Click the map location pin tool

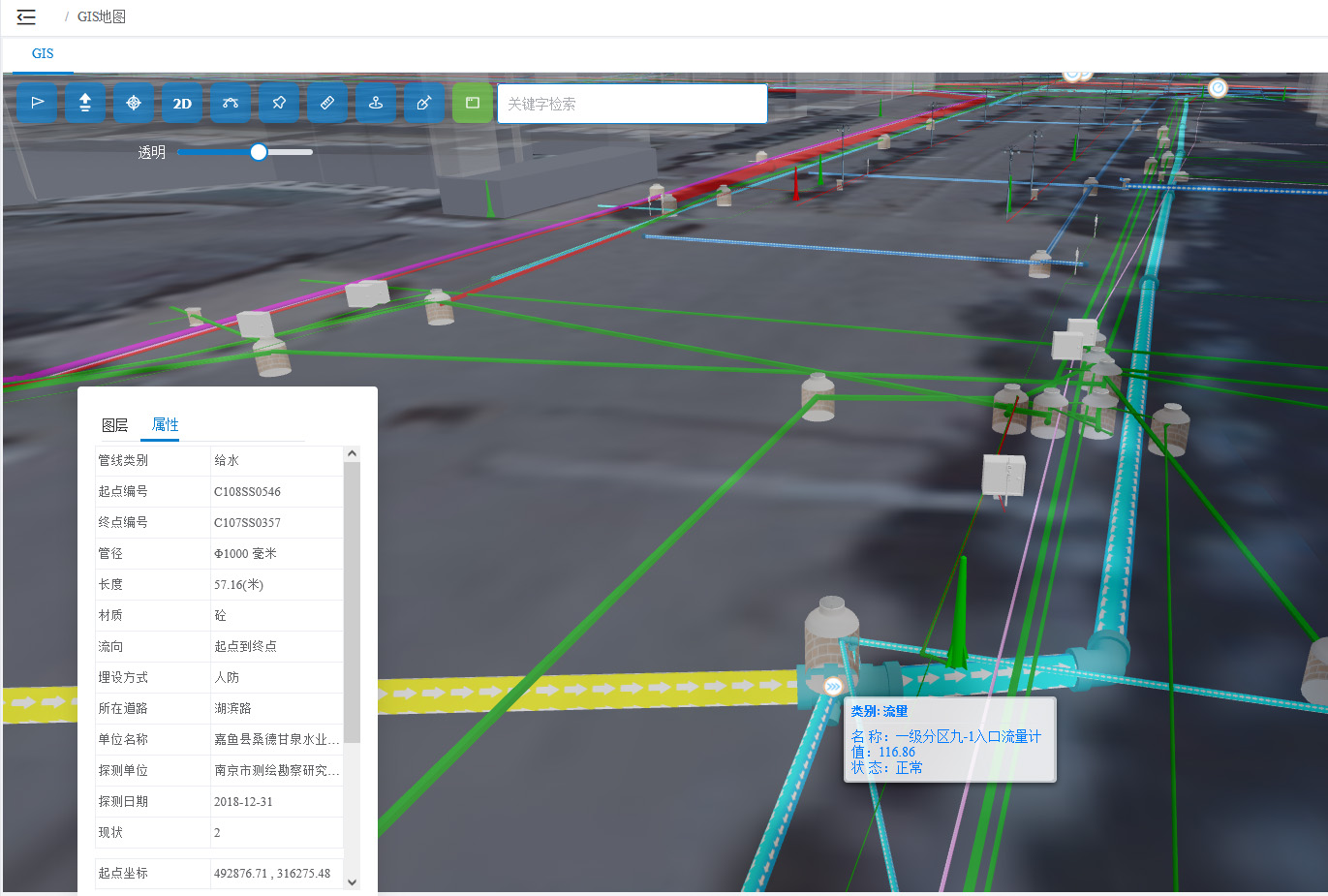point(376,103)
